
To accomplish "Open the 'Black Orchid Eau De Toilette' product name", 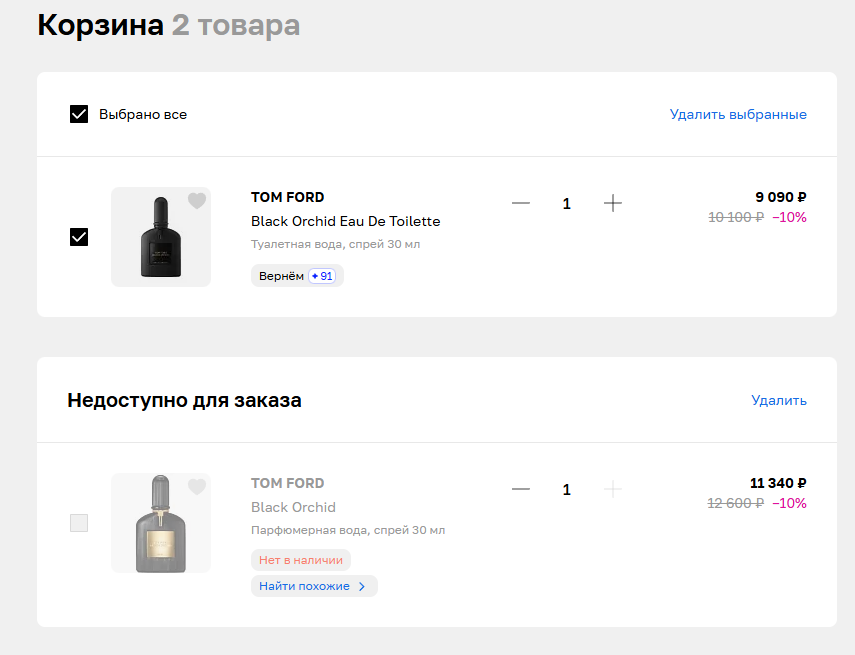I will [x=346, y=221].
